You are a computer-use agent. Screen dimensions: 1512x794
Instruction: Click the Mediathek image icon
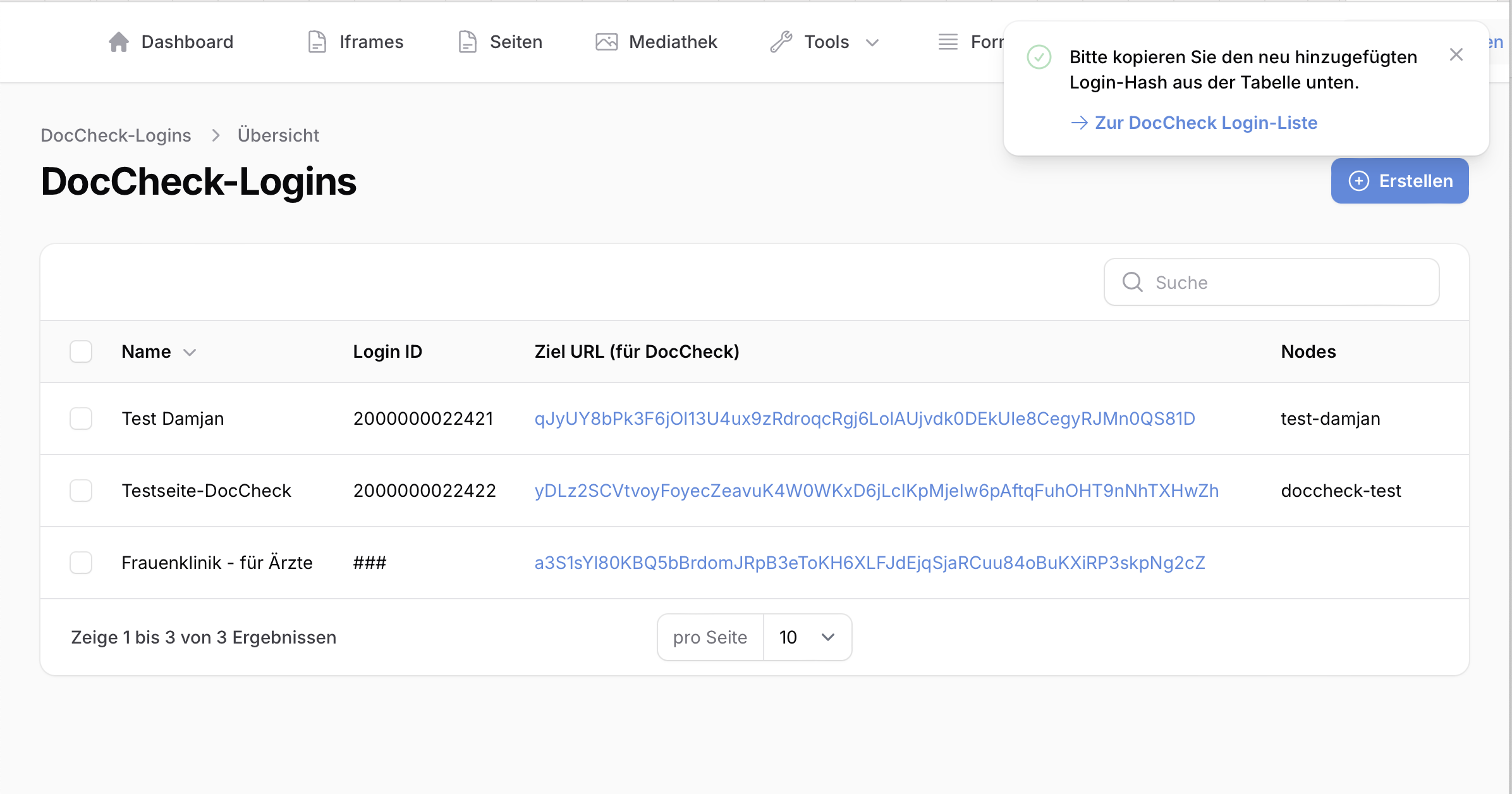pos(607,42)
